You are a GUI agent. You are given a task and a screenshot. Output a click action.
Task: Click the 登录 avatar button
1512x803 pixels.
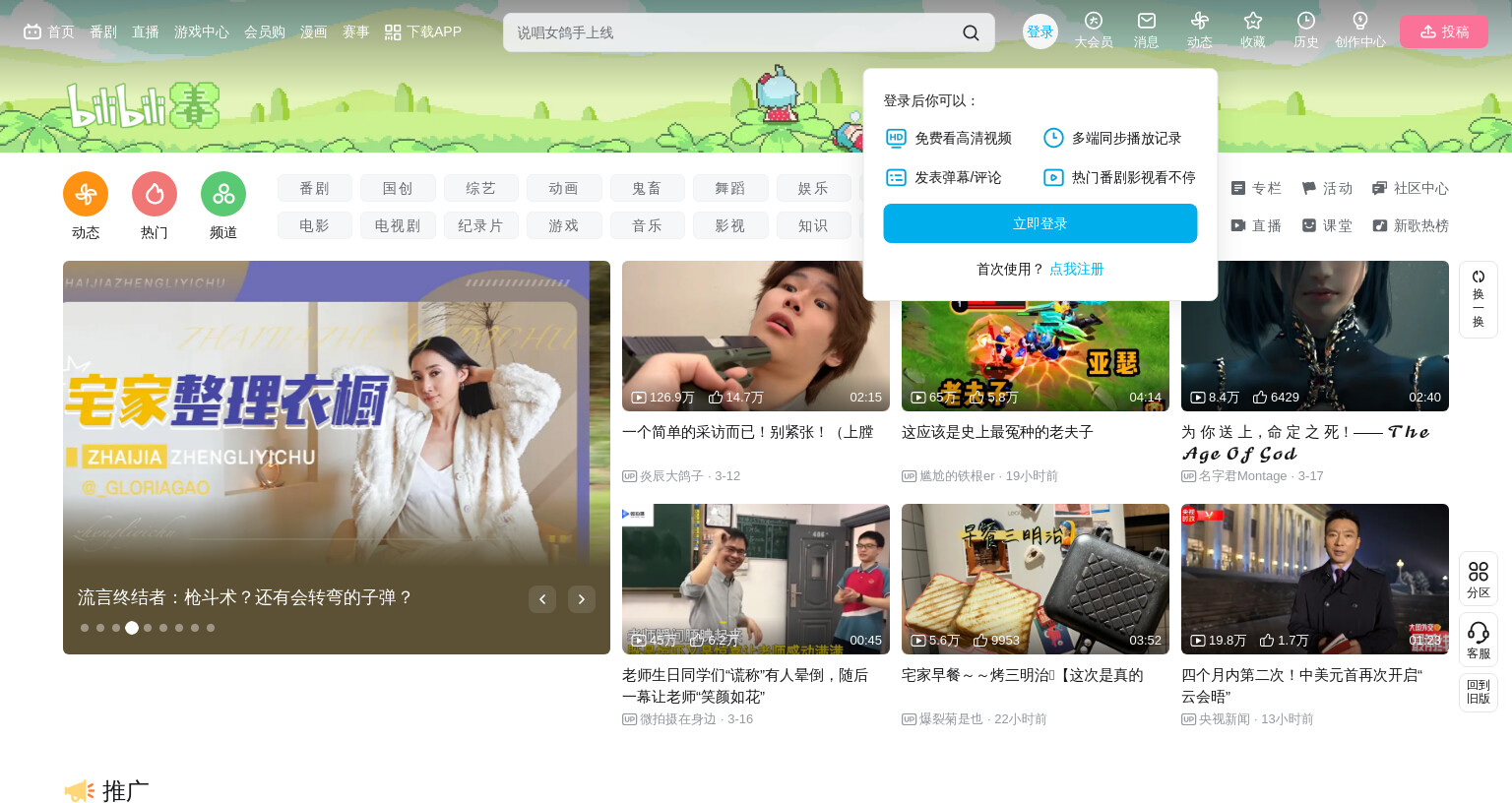[x=1040, y=31]
